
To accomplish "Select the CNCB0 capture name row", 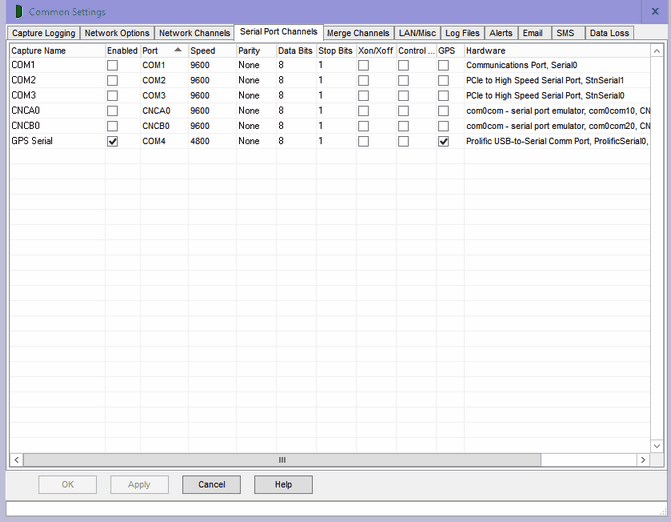I will (26, 126).
